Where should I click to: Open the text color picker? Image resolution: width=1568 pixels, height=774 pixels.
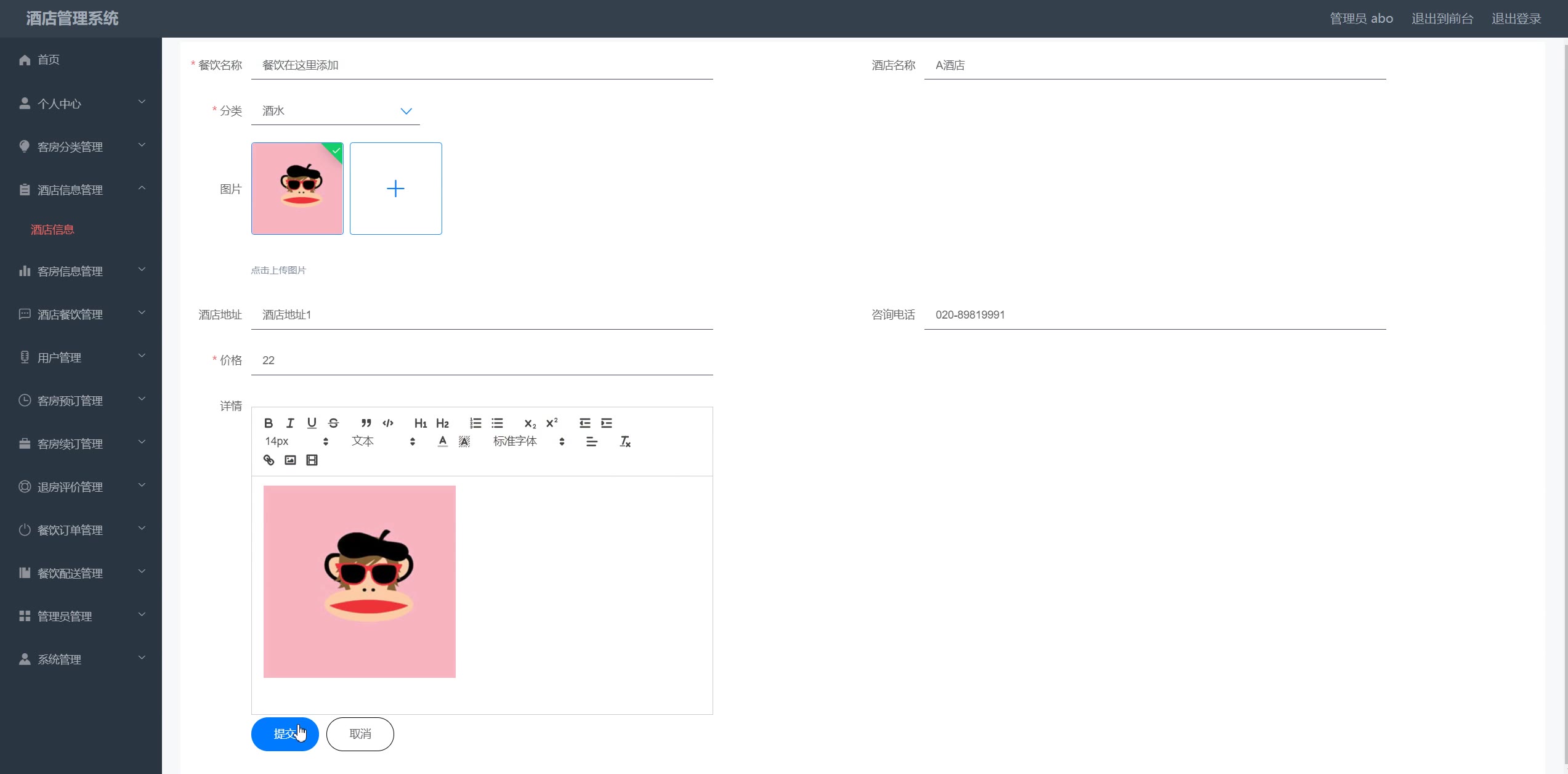click(x=442, y=441)
